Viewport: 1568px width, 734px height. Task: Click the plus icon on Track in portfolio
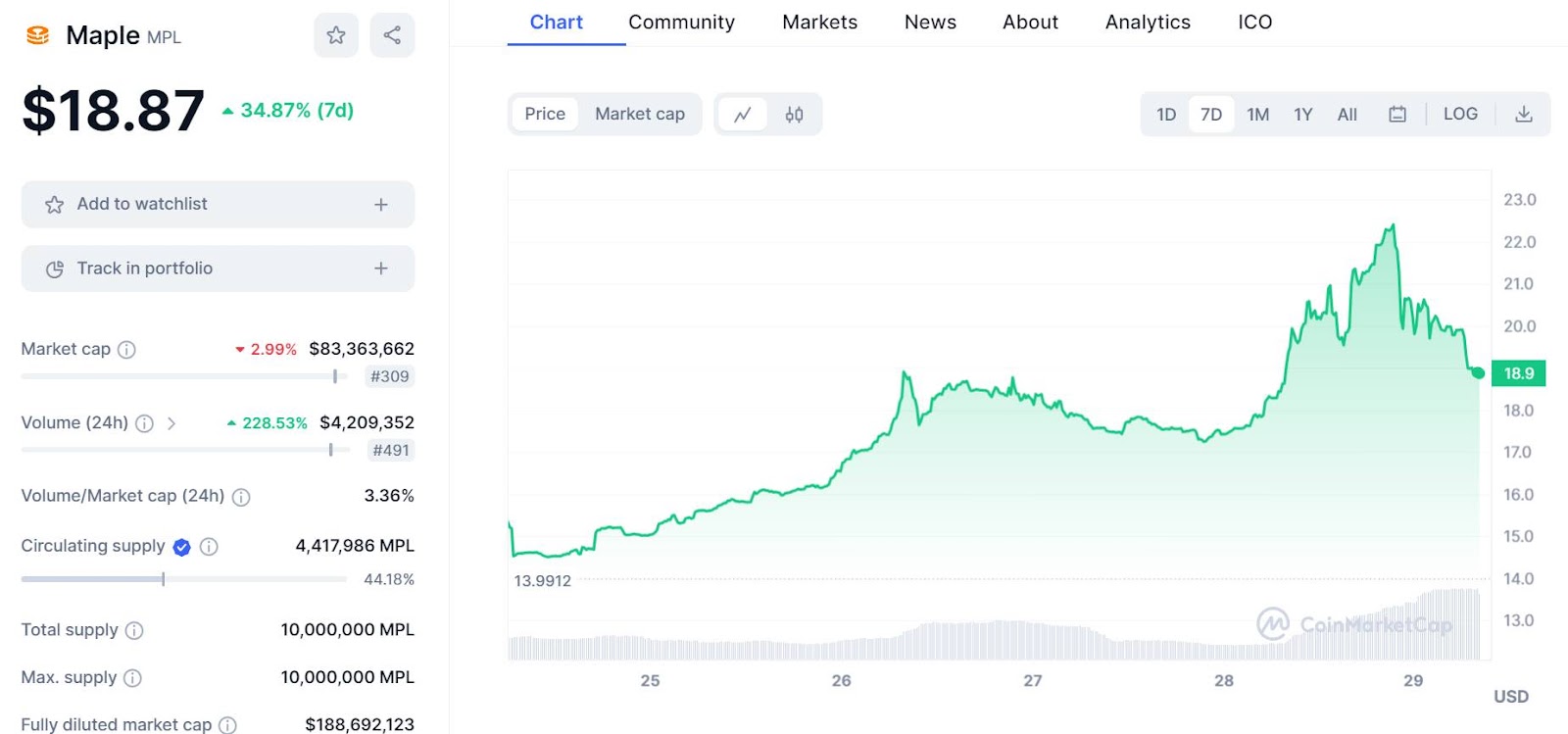381,269
